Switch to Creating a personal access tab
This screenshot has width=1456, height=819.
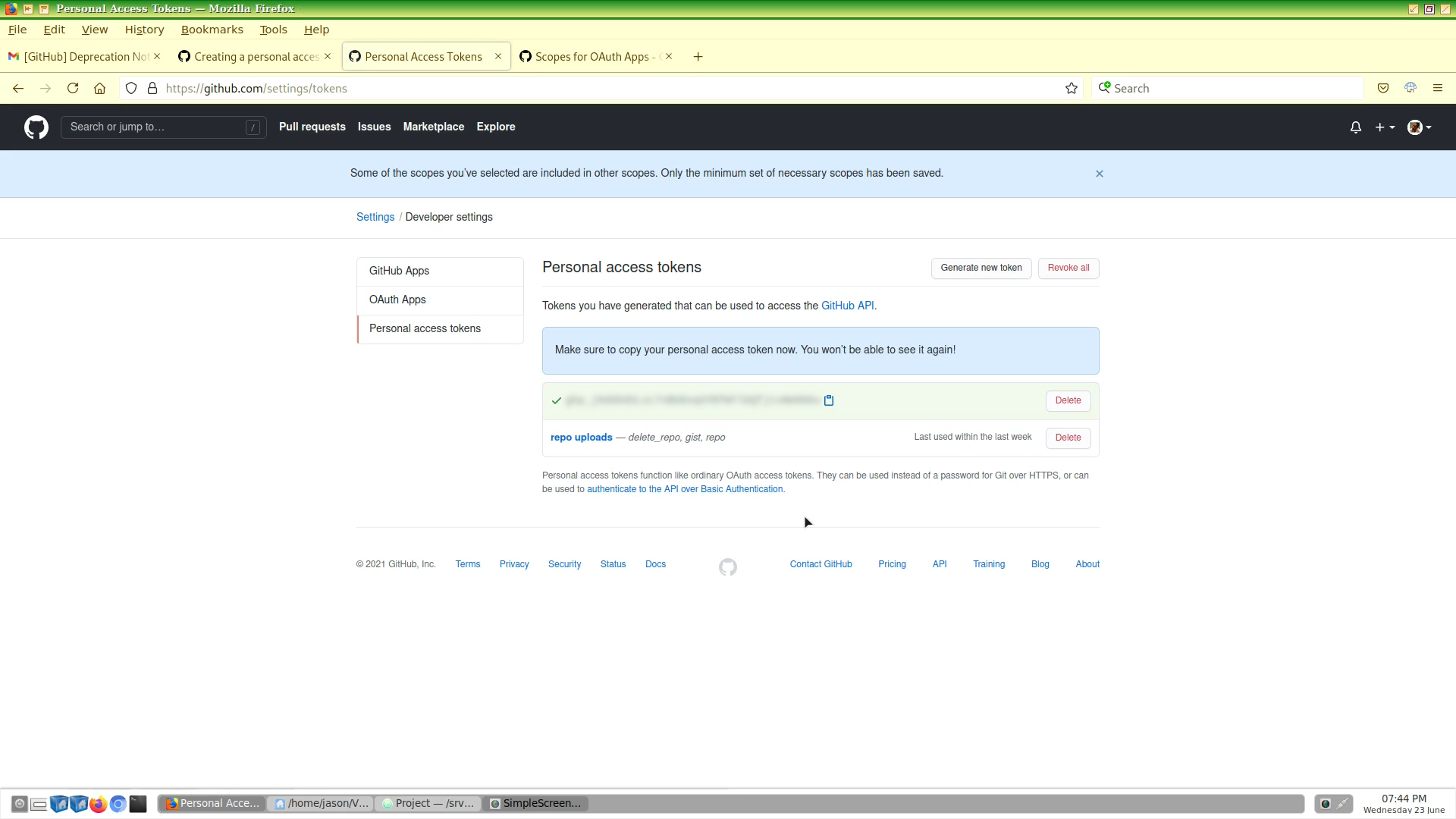(x=255, y=57)
